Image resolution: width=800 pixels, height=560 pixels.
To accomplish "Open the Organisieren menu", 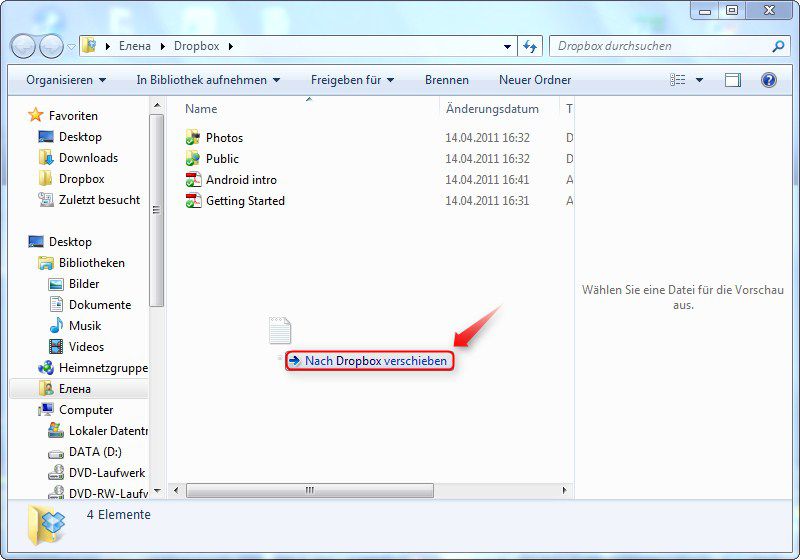I will [x=66, y=80].
